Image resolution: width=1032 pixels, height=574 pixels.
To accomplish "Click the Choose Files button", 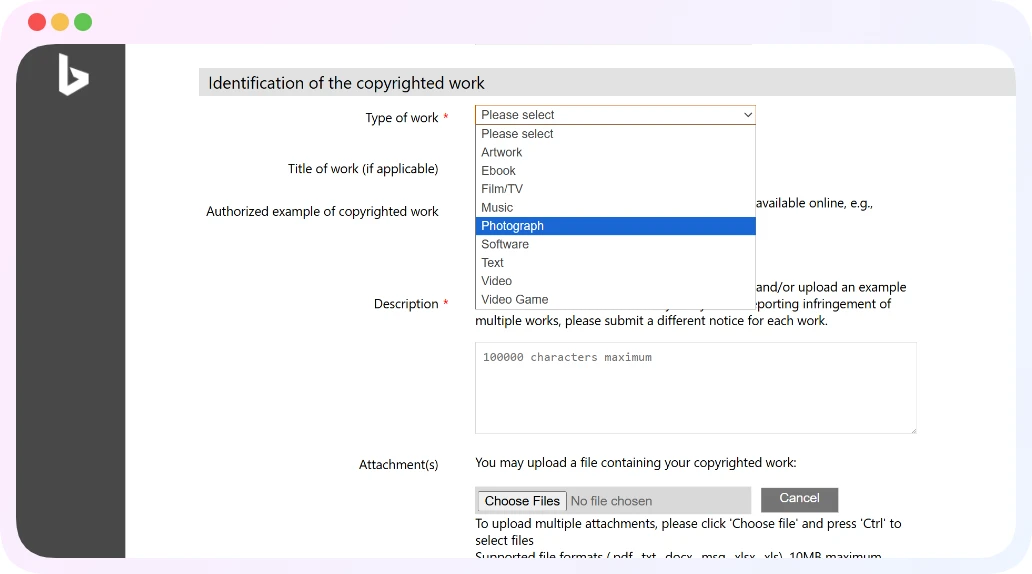I will coord(521,501).
